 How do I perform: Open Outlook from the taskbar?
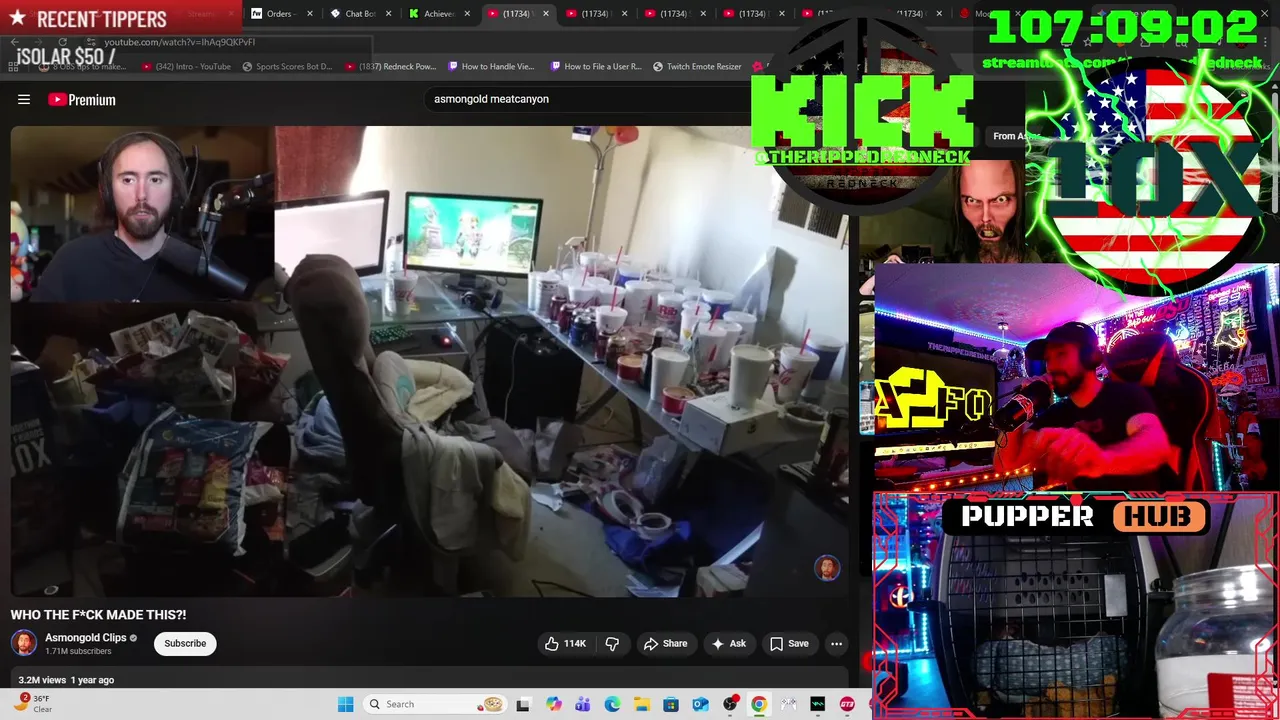click(701, 704)
